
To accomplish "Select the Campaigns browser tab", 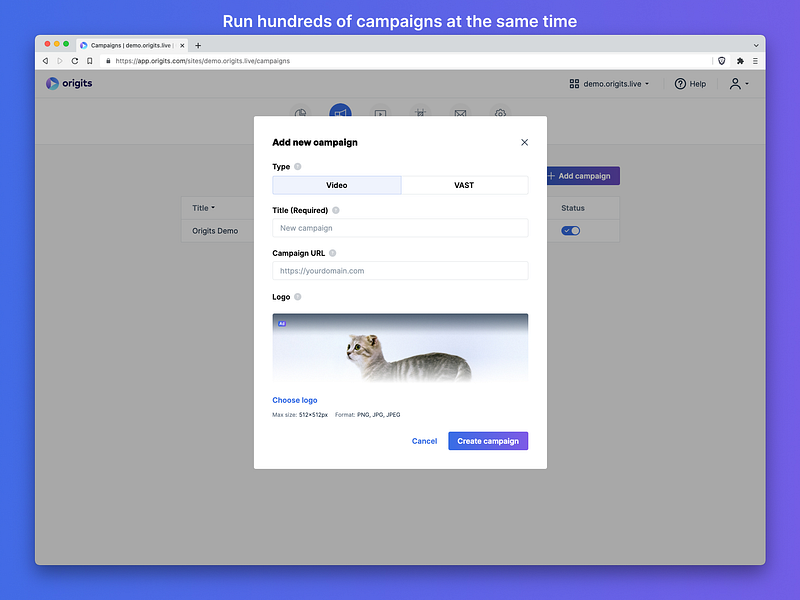I will point(132,45).
